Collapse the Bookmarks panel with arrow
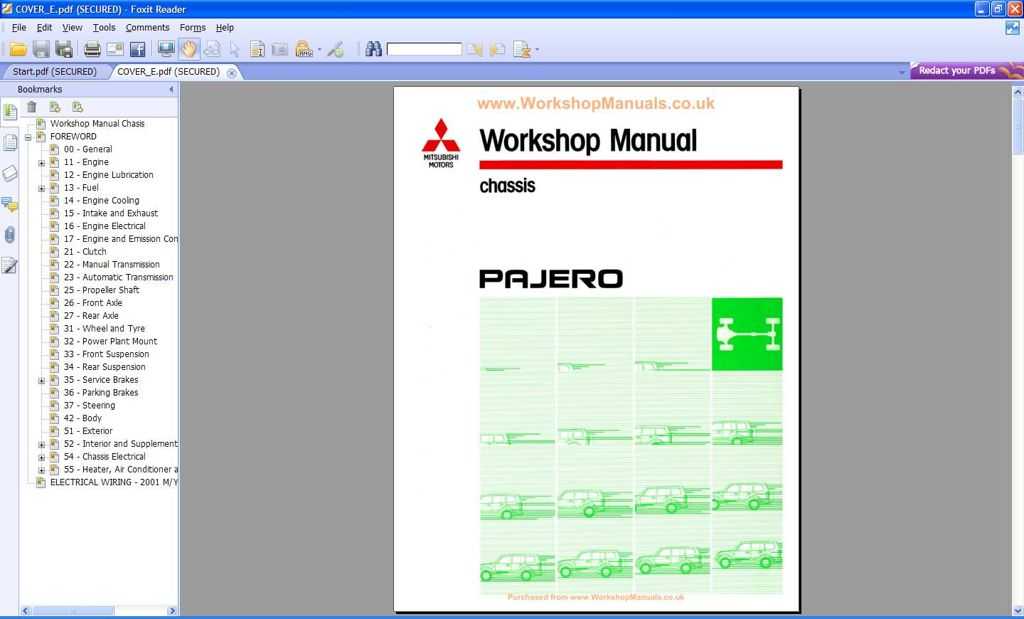The height and width of the screenshot is (619, 1024). (x=171, y=89)
